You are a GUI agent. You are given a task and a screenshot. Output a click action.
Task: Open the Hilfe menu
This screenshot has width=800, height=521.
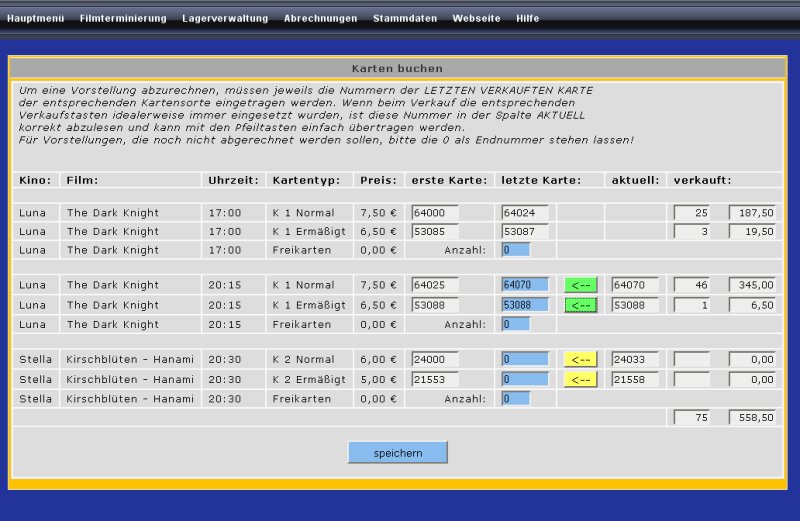click(528, 18)
